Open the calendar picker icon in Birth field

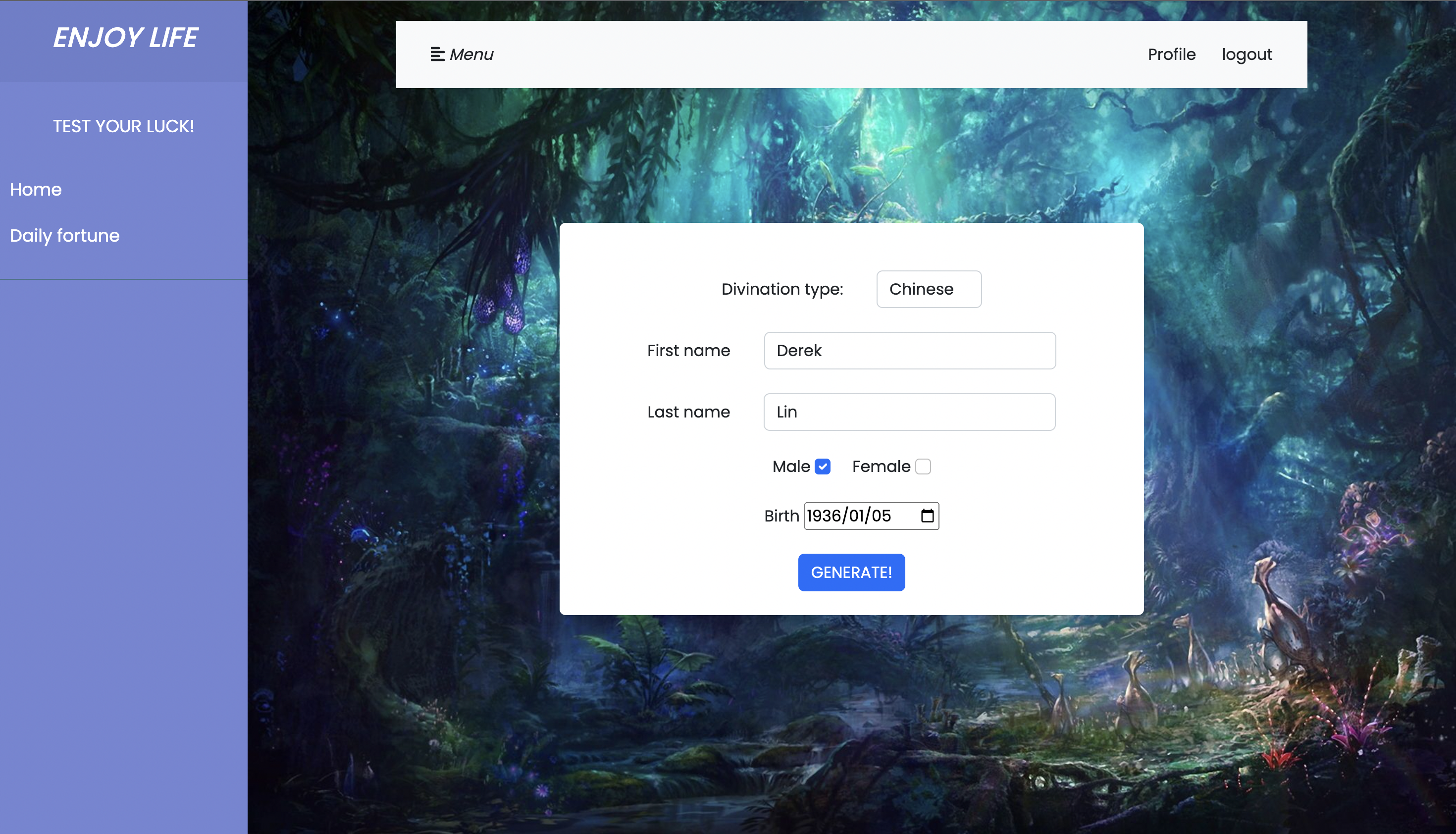click(x=927, y=516)
